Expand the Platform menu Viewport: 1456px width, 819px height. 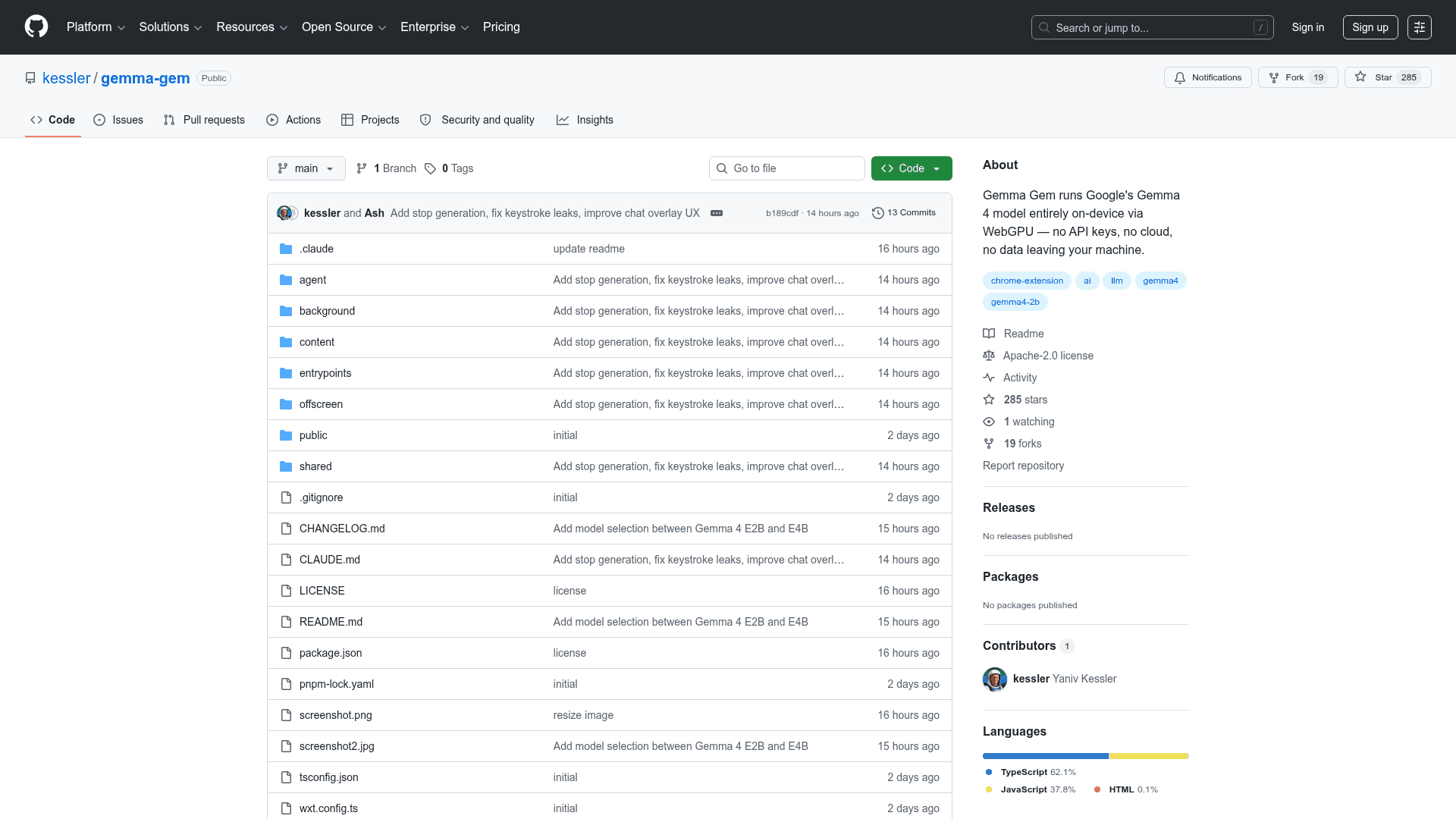point(96,27)
